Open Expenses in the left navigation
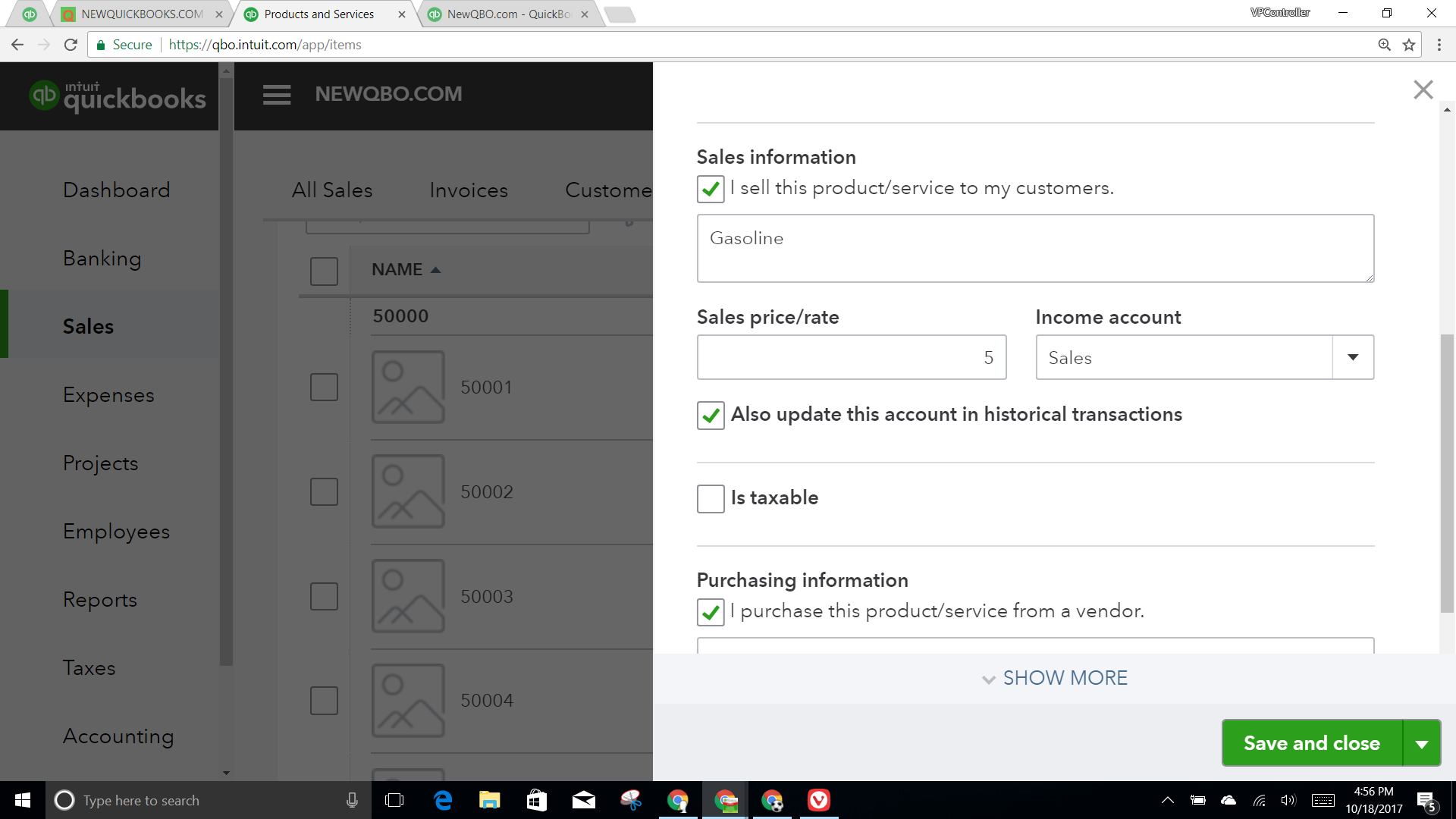Viewport: 1456px width, 819px height. pyautogui.click(x=108, y=395)
